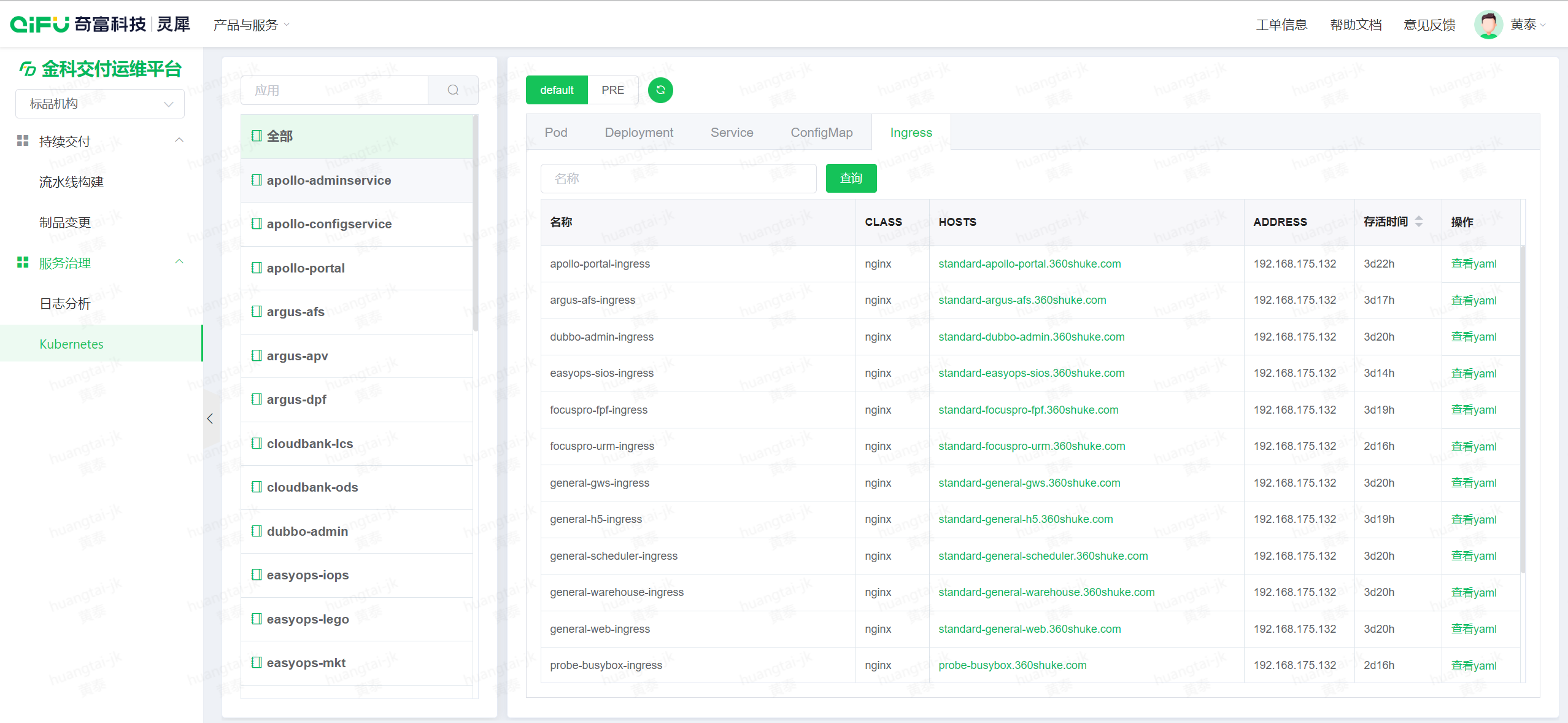Open the 标品机构 dropdown

100,104
